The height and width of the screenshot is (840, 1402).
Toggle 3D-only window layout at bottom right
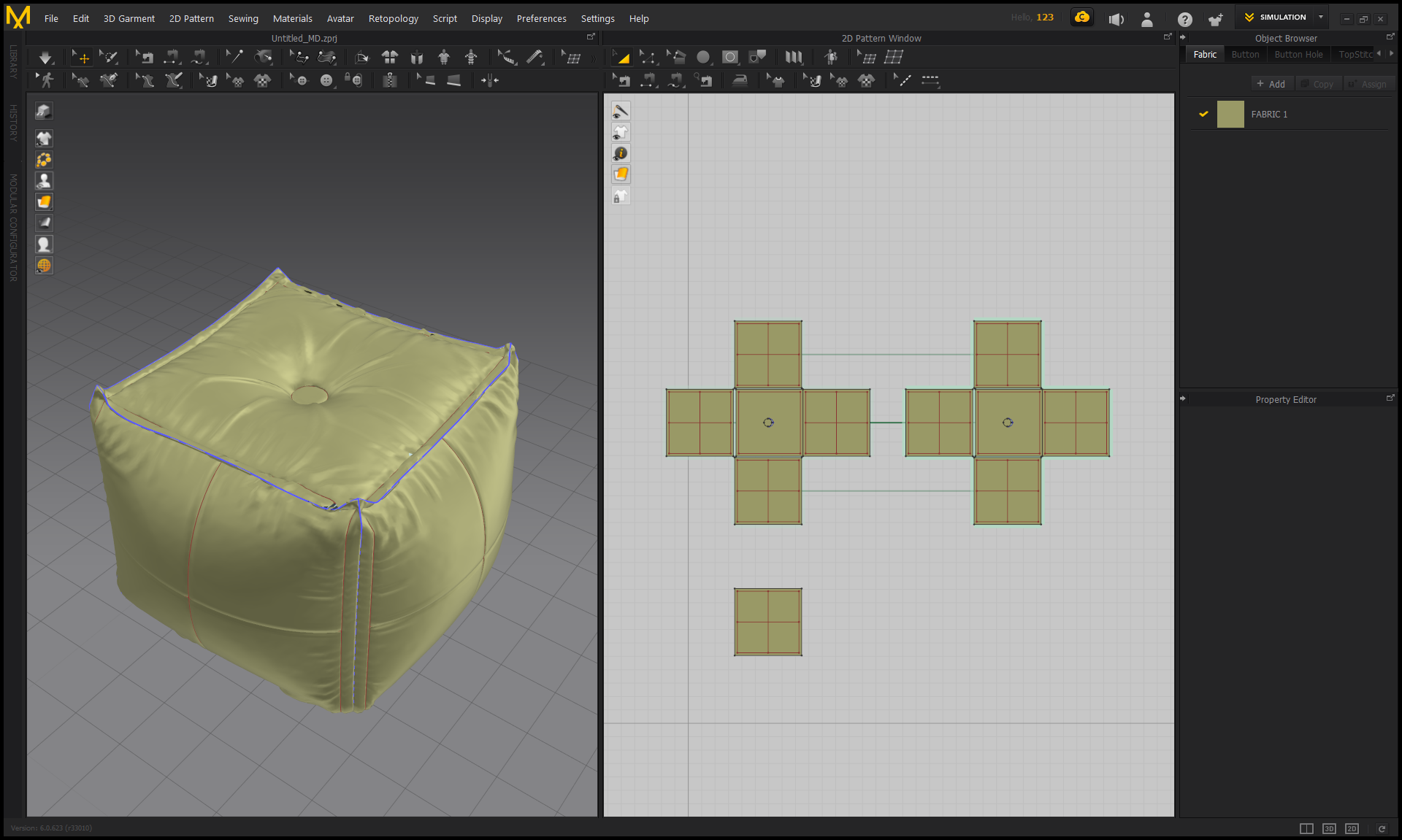click(x=1329, y=828)
